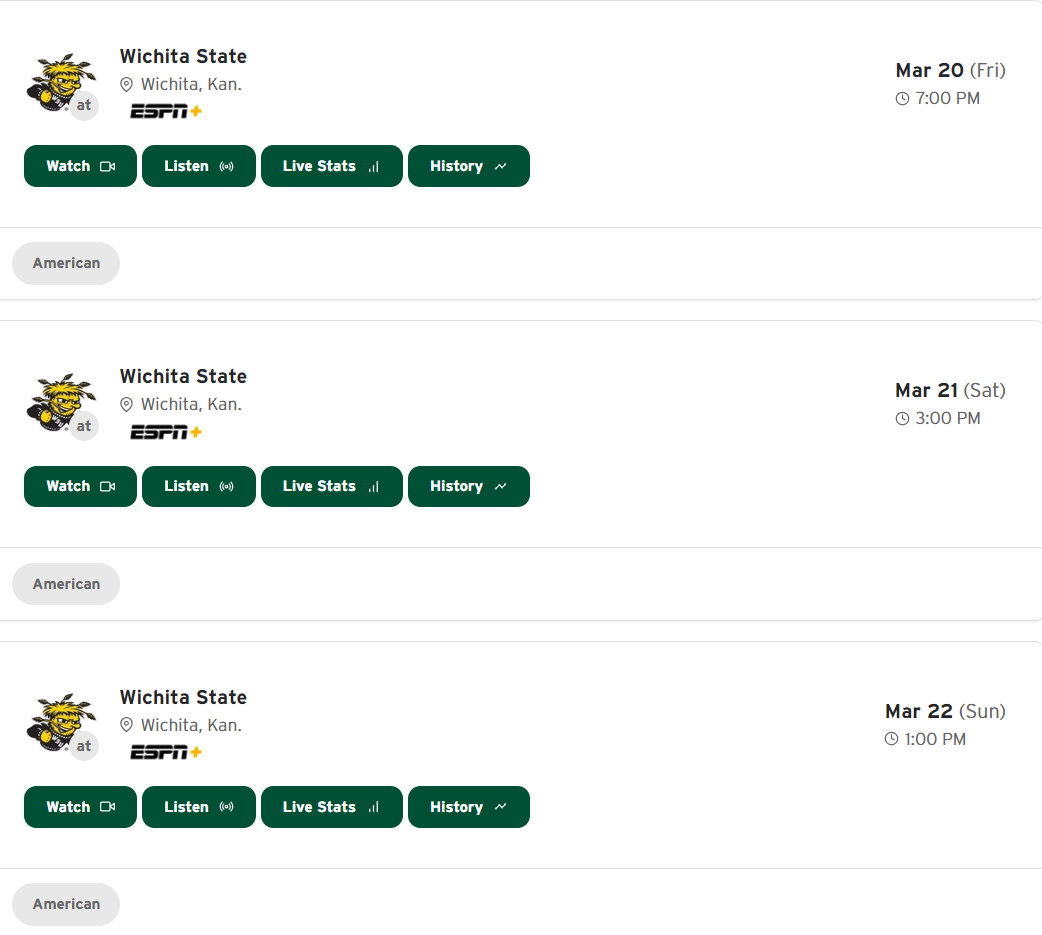Click Wichita State logo in first game

[x=58, y=80]
